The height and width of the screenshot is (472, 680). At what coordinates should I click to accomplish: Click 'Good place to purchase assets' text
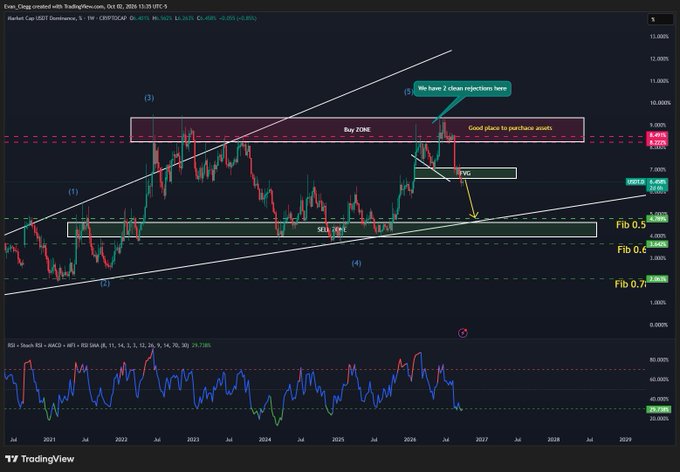510,128
